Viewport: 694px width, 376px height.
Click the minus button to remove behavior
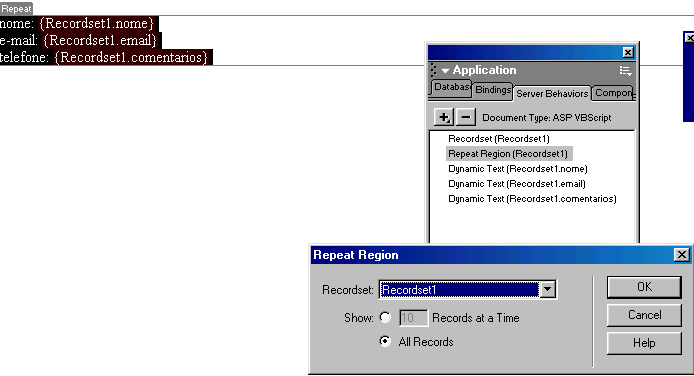(466, 117)
